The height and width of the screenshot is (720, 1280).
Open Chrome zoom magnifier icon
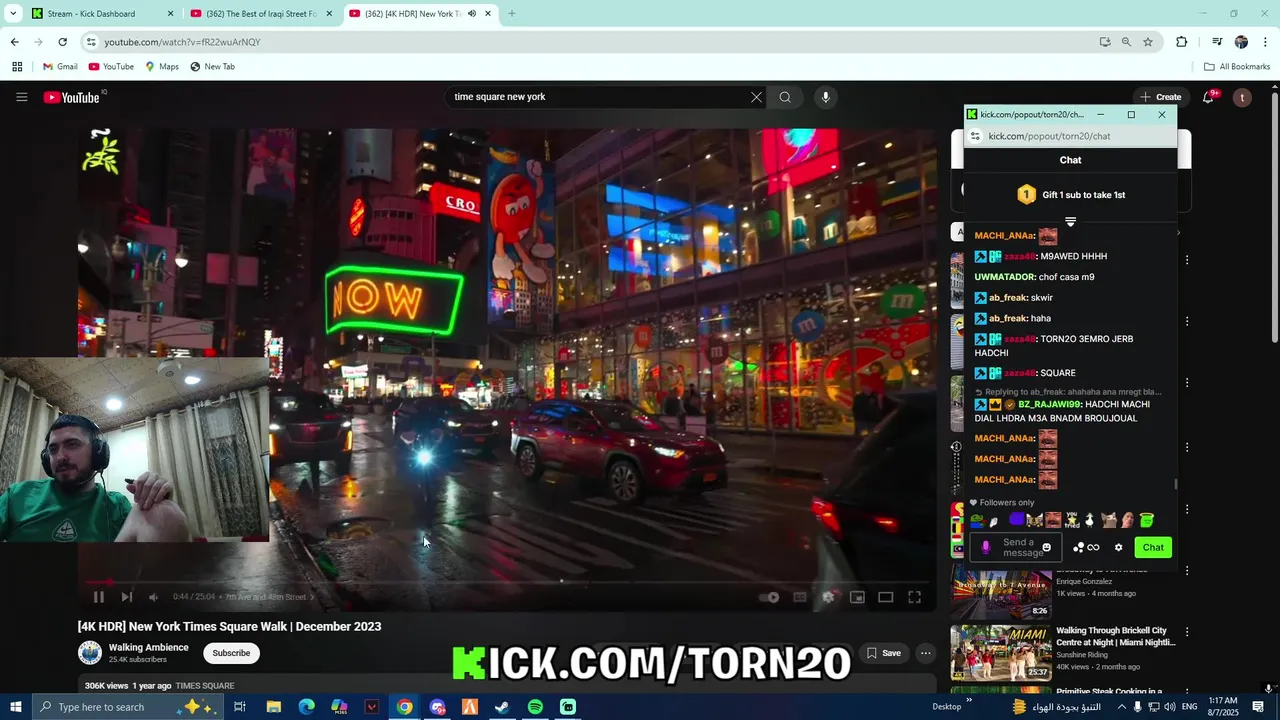[1126, 42]
